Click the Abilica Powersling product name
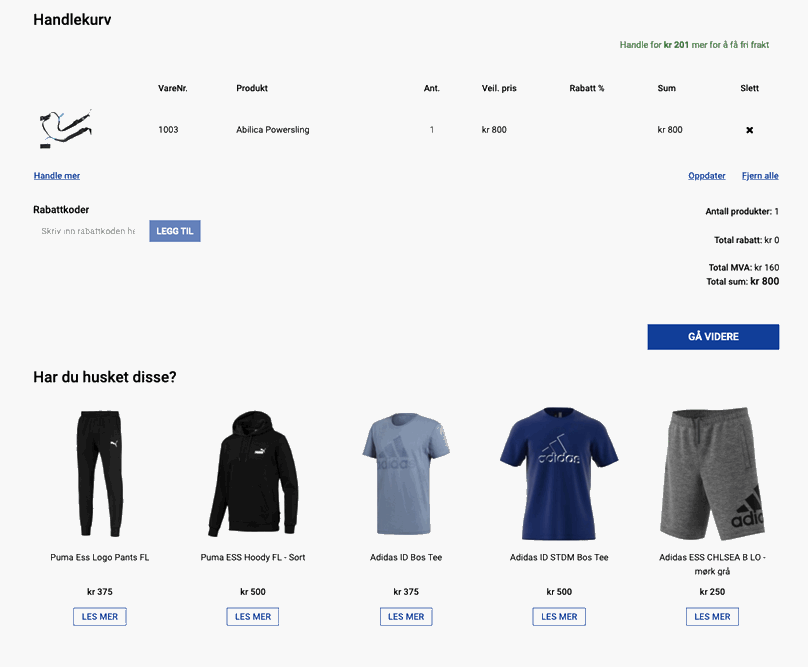Screen dimensions: 808x667 coord(273,130)
